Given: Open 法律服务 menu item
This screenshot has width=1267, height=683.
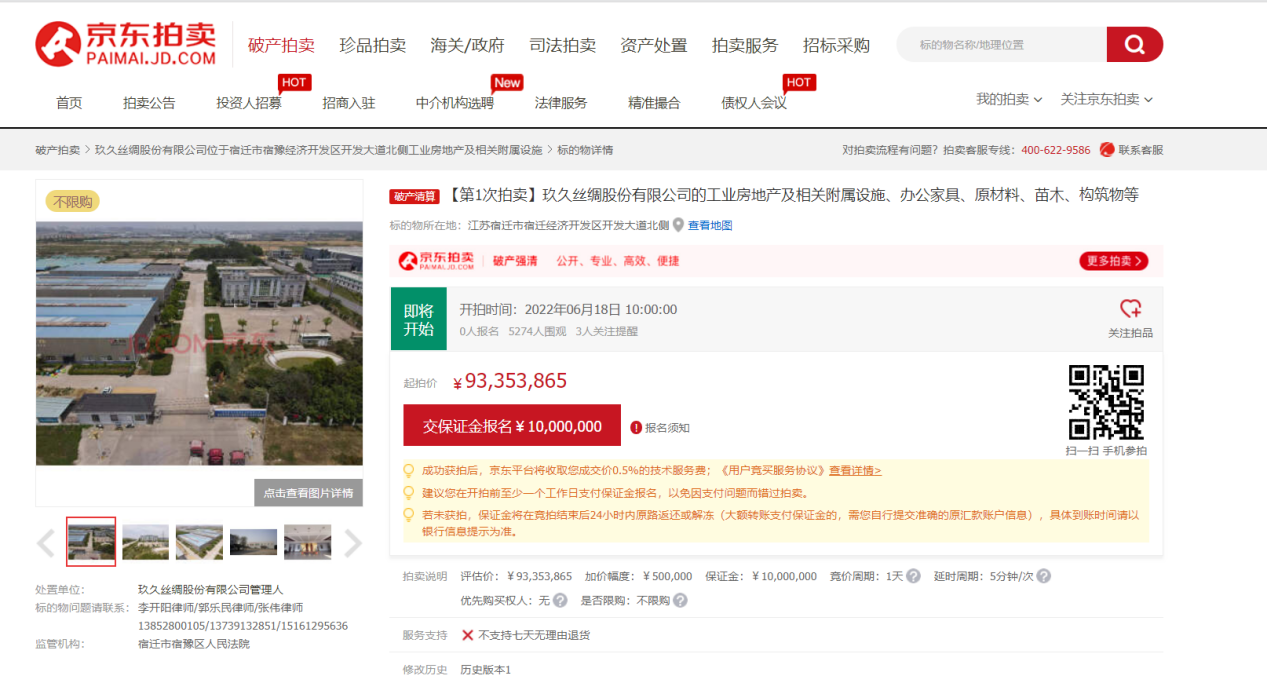Looking at the screenshot, I should (561, 103).
